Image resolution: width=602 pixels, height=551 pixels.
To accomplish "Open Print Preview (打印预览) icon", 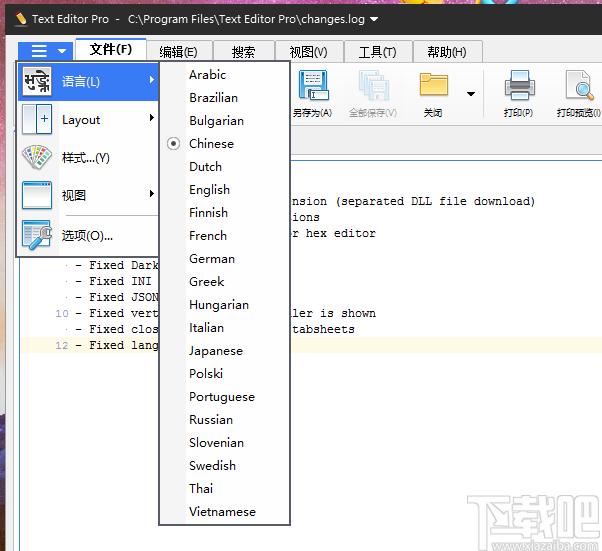I will [578, 88].
